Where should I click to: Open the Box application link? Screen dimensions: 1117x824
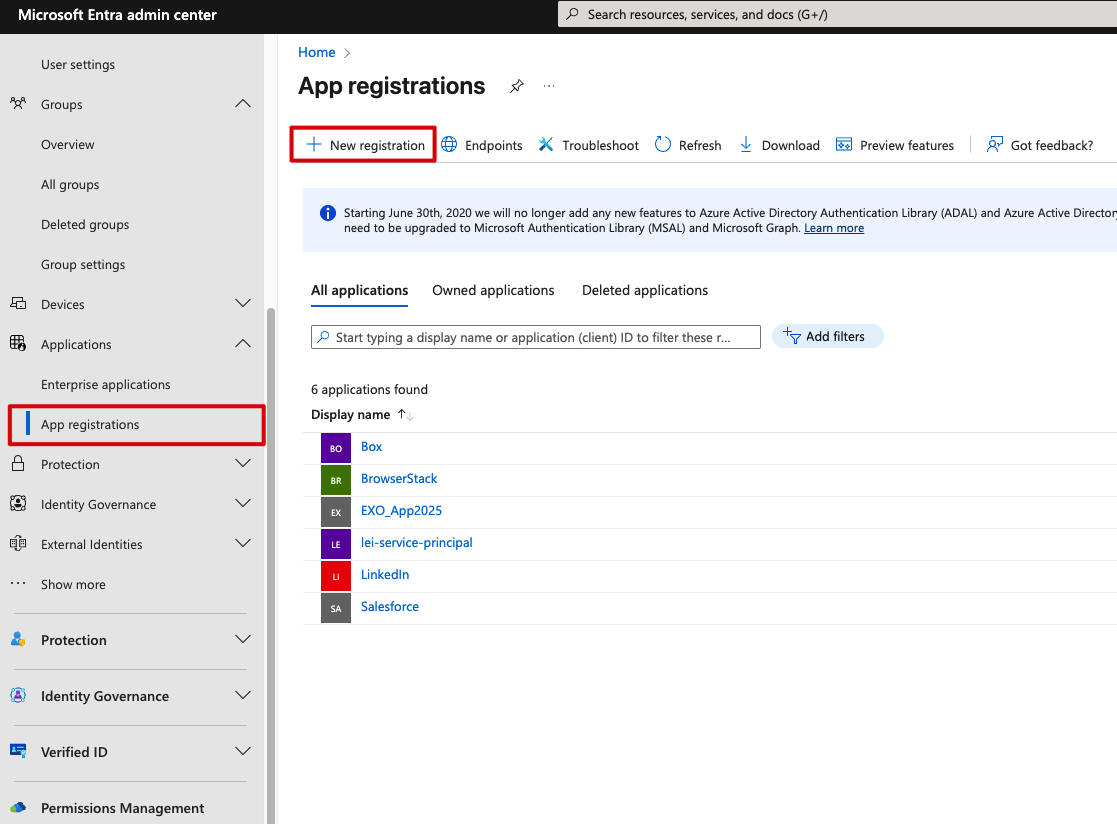371,447
